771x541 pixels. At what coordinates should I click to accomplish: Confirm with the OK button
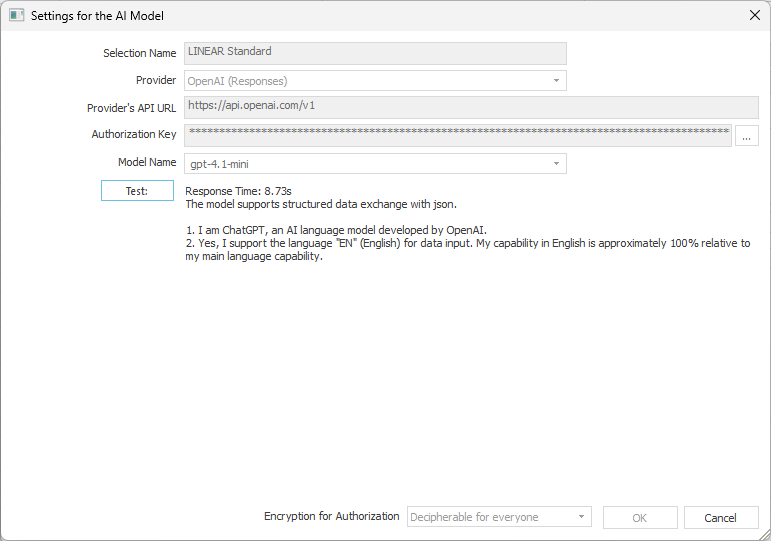coord(640,517)
